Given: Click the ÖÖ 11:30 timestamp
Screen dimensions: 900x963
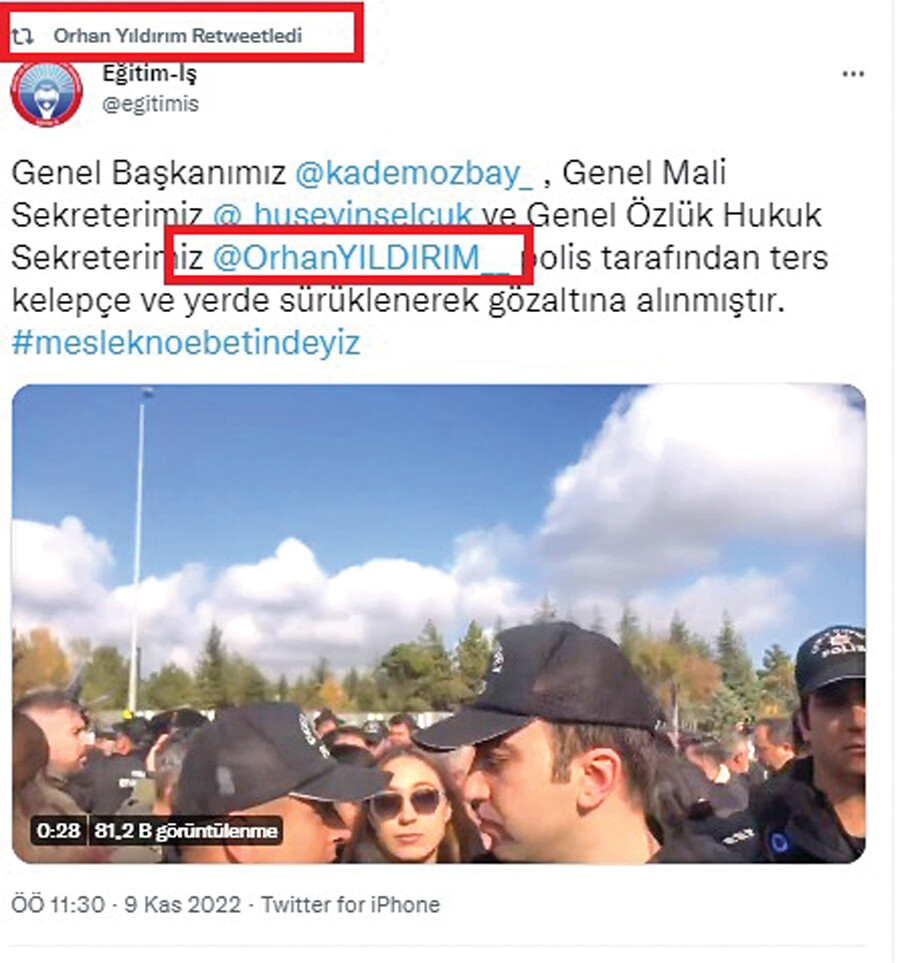Looking at the screenshot, I should (x=58, y=905).
